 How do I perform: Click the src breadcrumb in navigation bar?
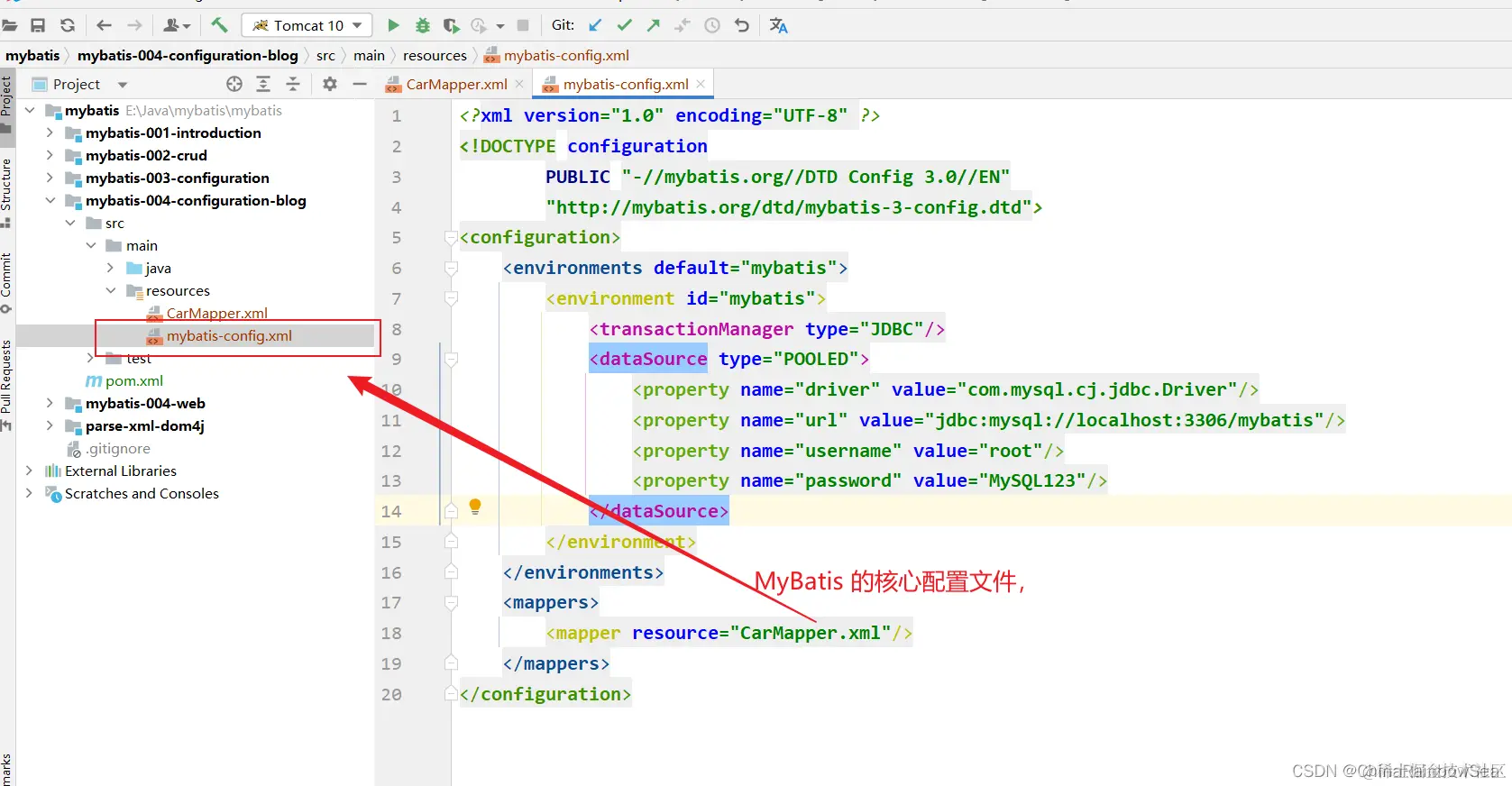[325, 55]
